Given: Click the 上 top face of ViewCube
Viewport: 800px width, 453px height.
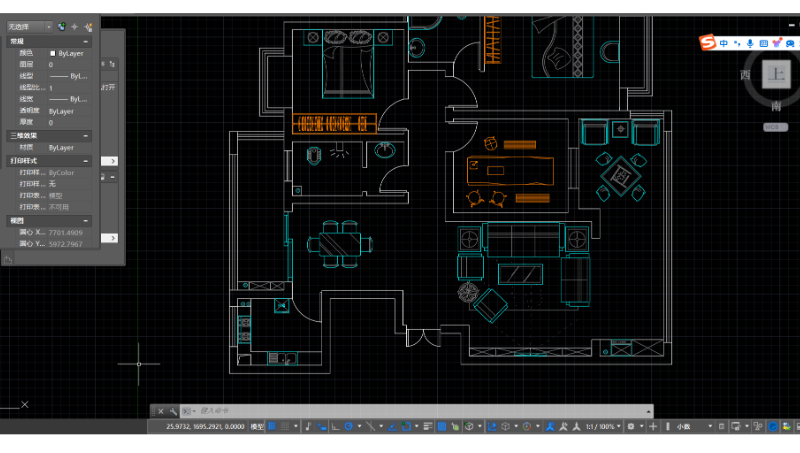Looking at the screenshot, I should click(775, 72).
